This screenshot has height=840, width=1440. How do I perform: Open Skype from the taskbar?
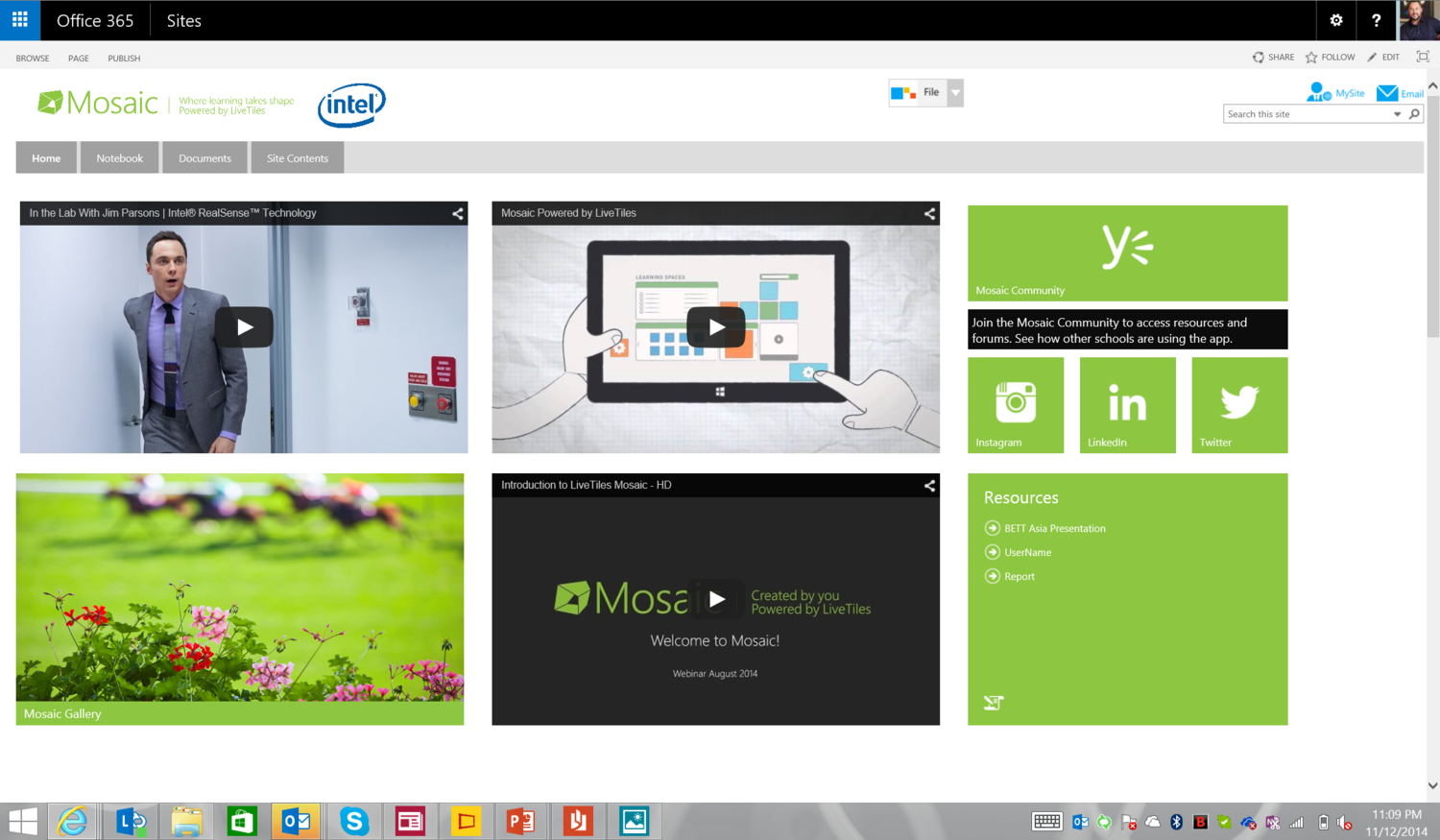354,821
